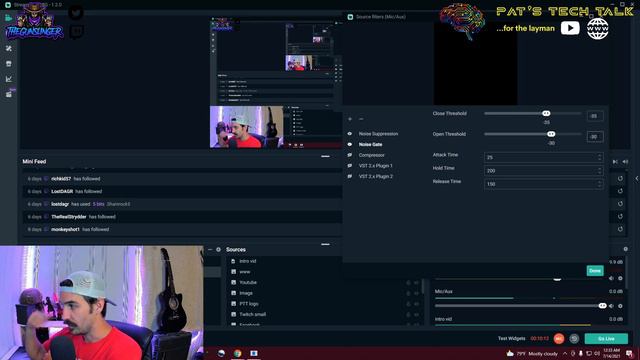Viewport: 640px width, 360px height.
Task: Toggle visibility of Noise Gate filter
Action: (x=350, y=144)
